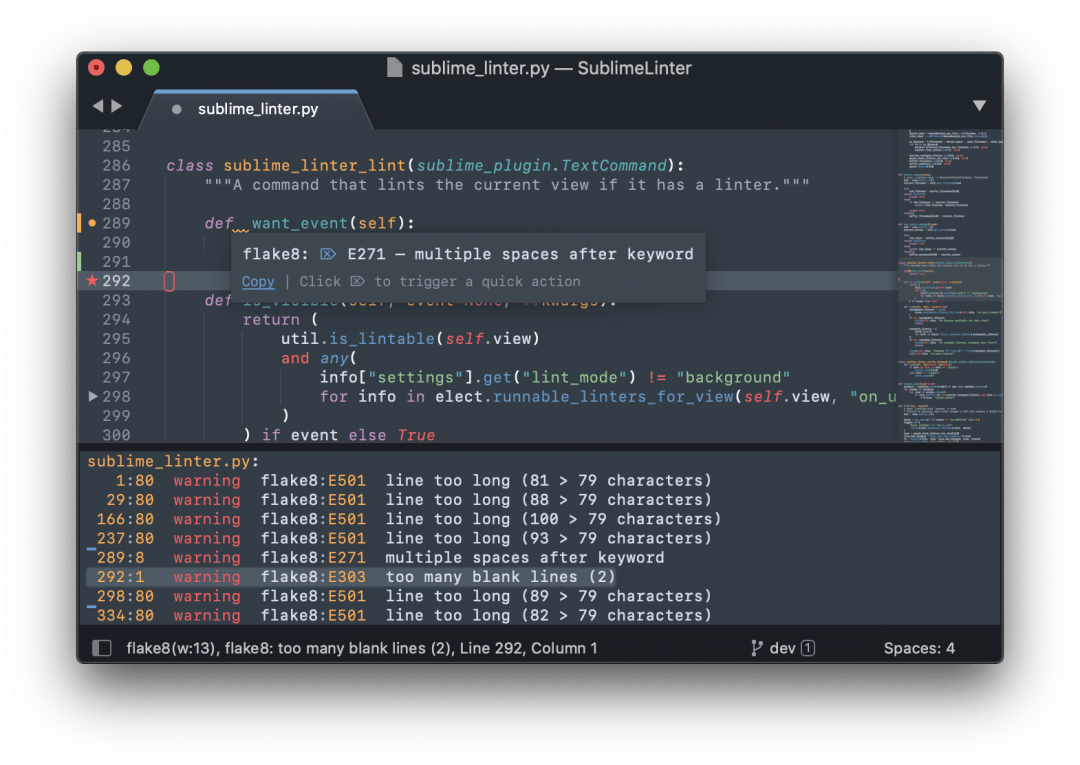Click the Copy link in the lint popup
1080x765 pixels.
point(258,282)
